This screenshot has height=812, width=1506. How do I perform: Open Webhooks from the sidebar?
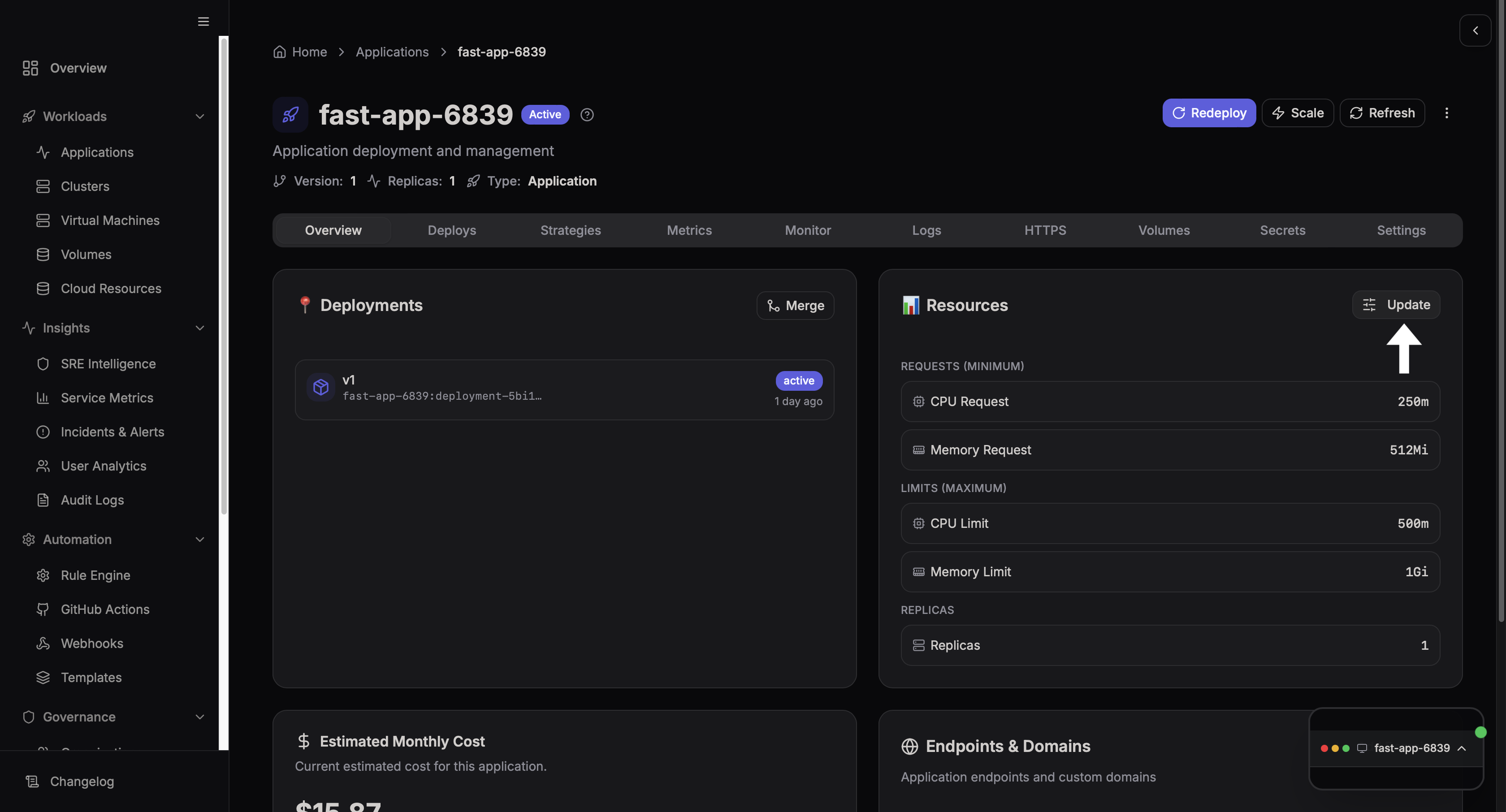coord(92,643)
